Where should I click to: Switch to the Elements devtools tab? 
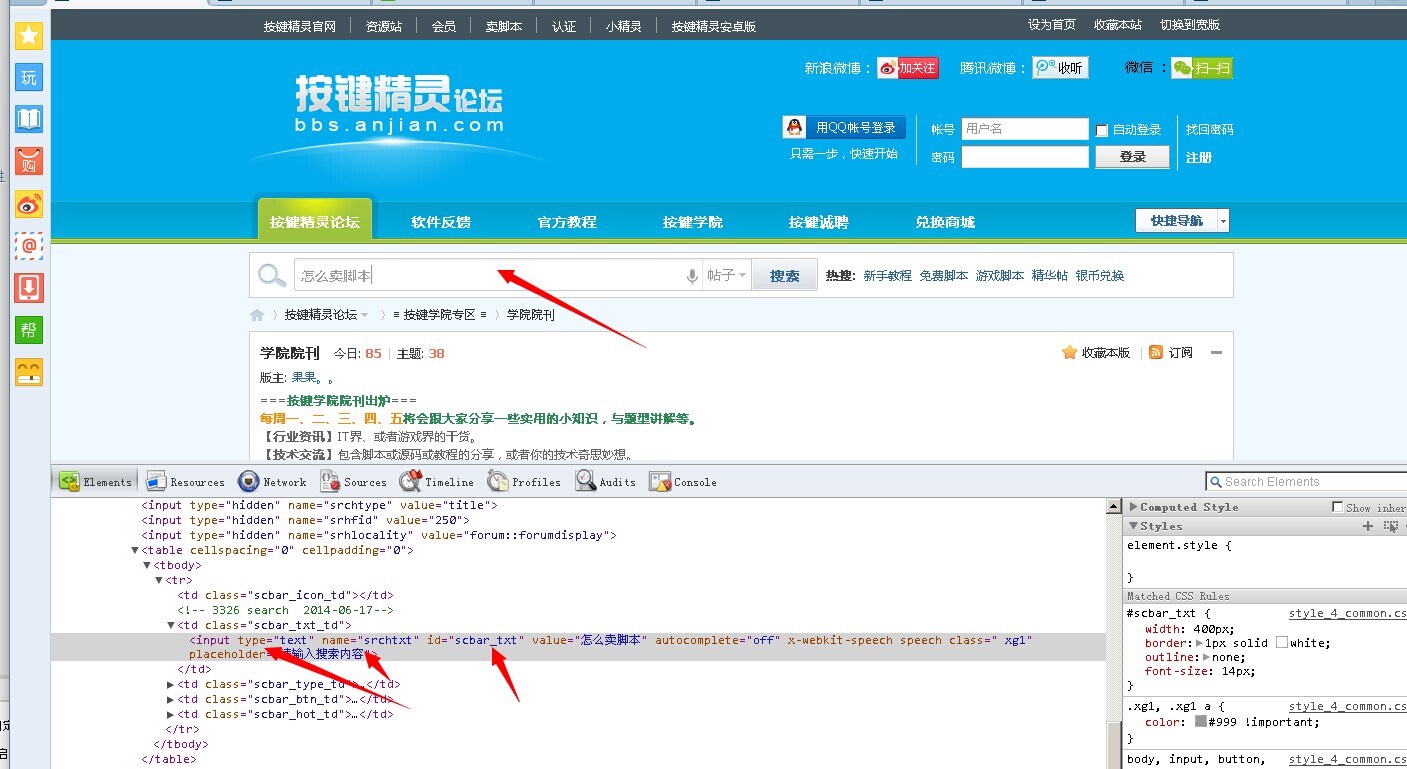[94, 482]
